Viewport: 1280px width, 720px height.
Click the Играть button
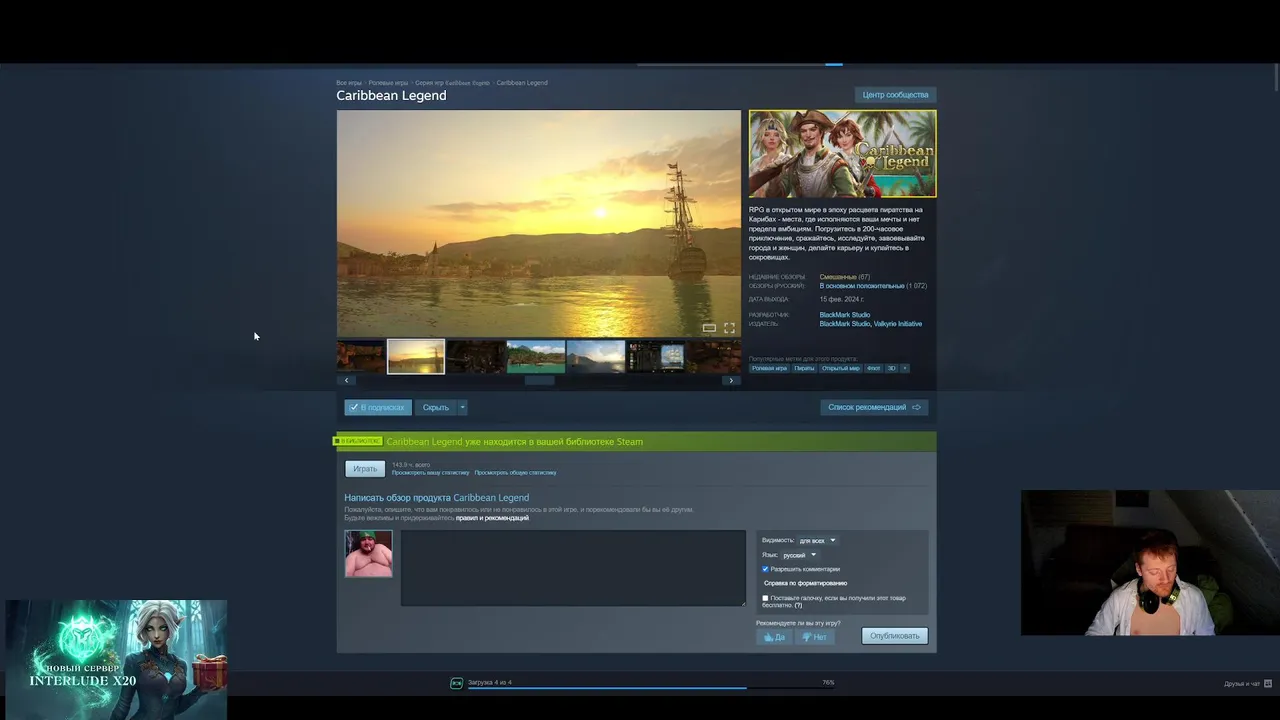[365, 469]
